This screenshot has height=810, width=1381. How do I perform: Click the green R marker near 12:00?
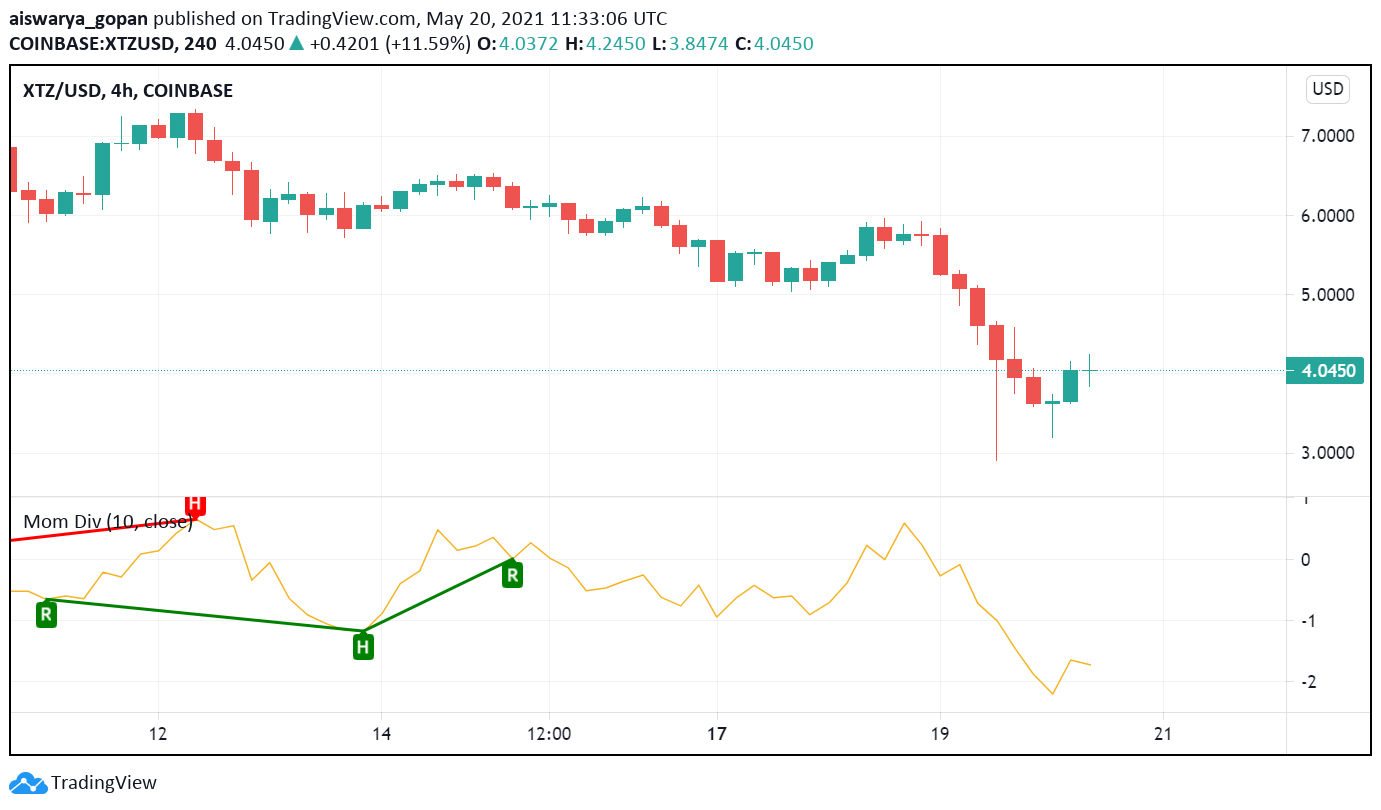(512, 574)
